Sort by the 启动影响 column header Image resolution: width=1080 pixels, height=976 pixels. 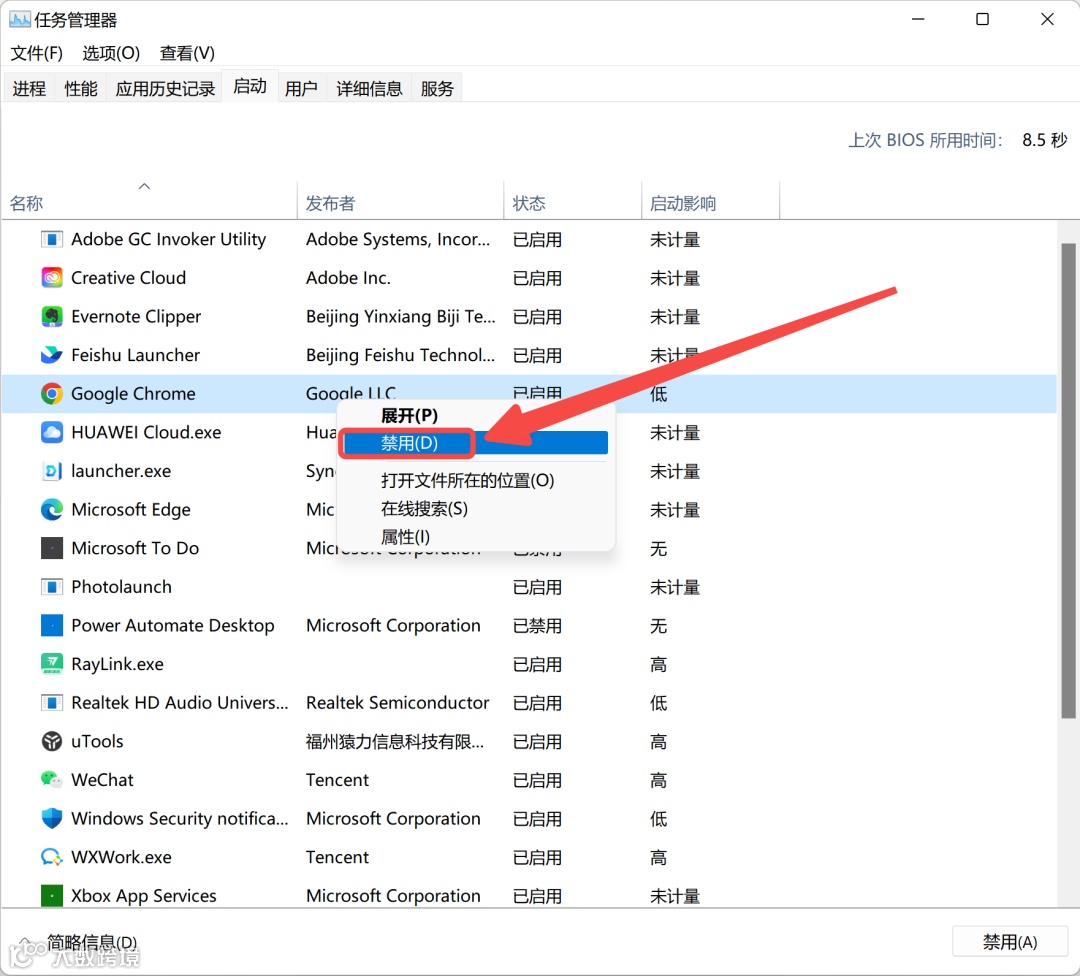pyautogui.click(x=711, y=200)
